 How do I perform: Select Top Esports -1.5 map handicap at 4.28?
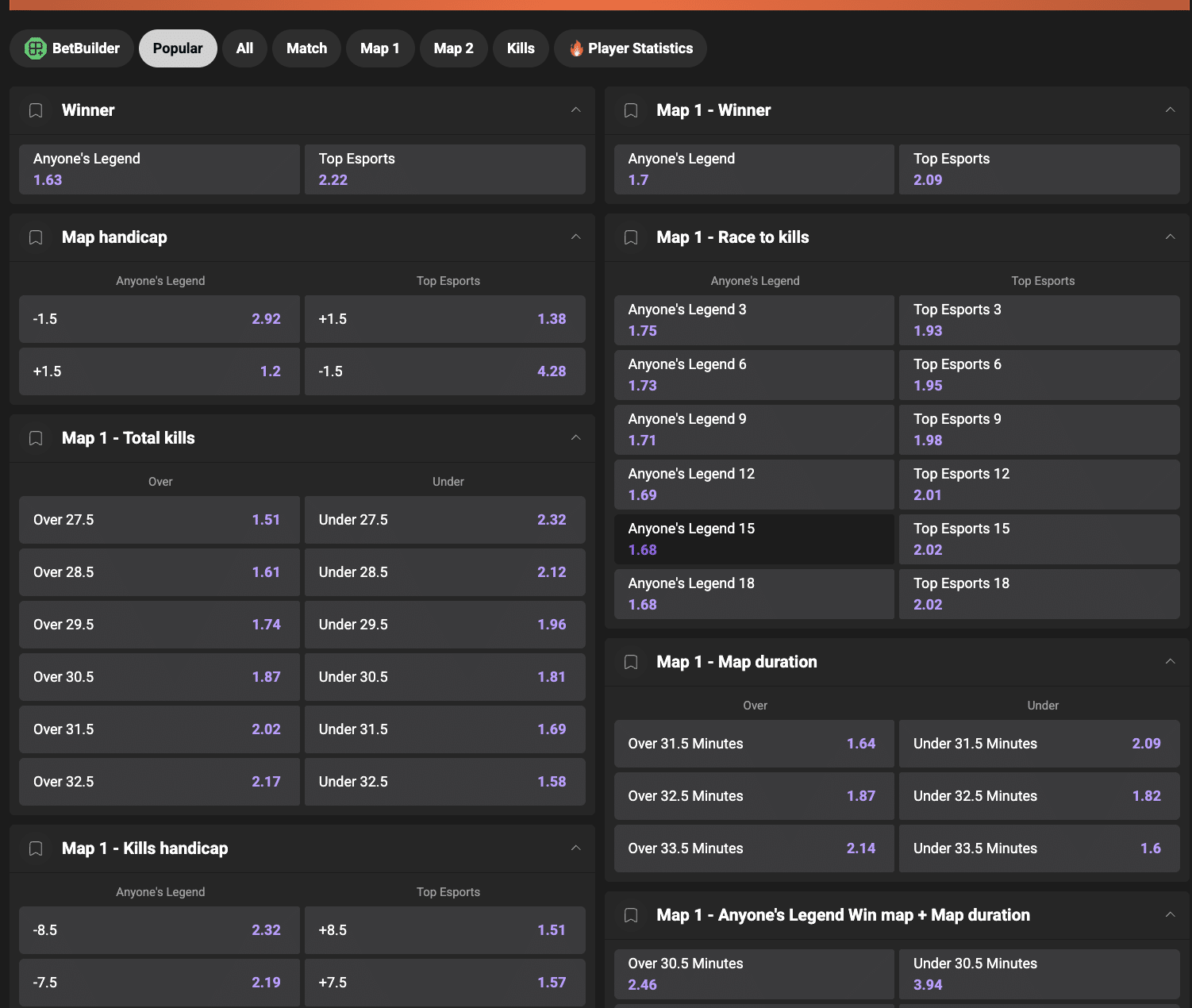pyautogui.click(x=445, y=371)
